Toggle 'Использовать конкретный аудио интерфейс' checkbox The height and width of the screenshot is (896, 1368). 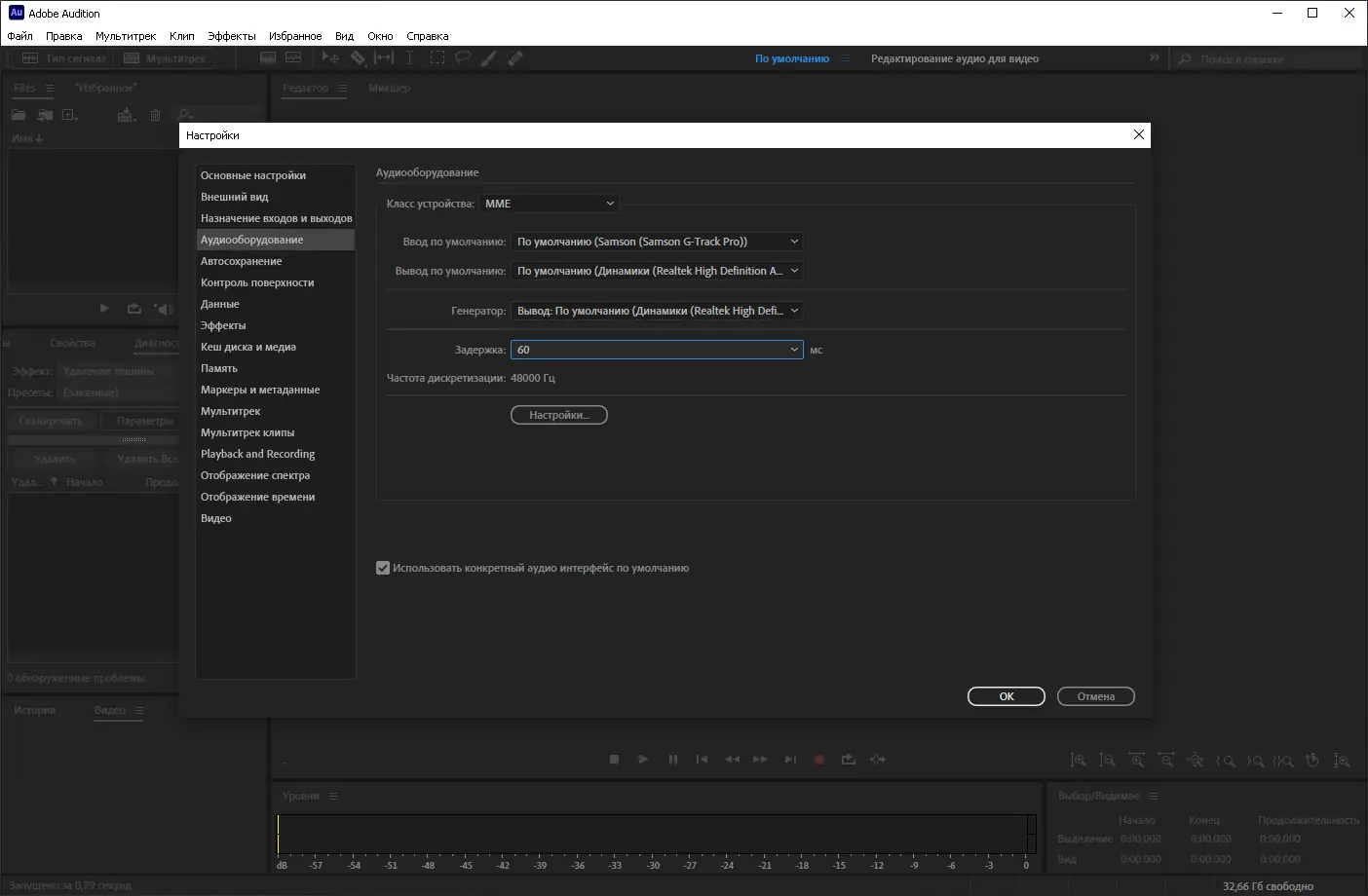click(x=383, y=568)
